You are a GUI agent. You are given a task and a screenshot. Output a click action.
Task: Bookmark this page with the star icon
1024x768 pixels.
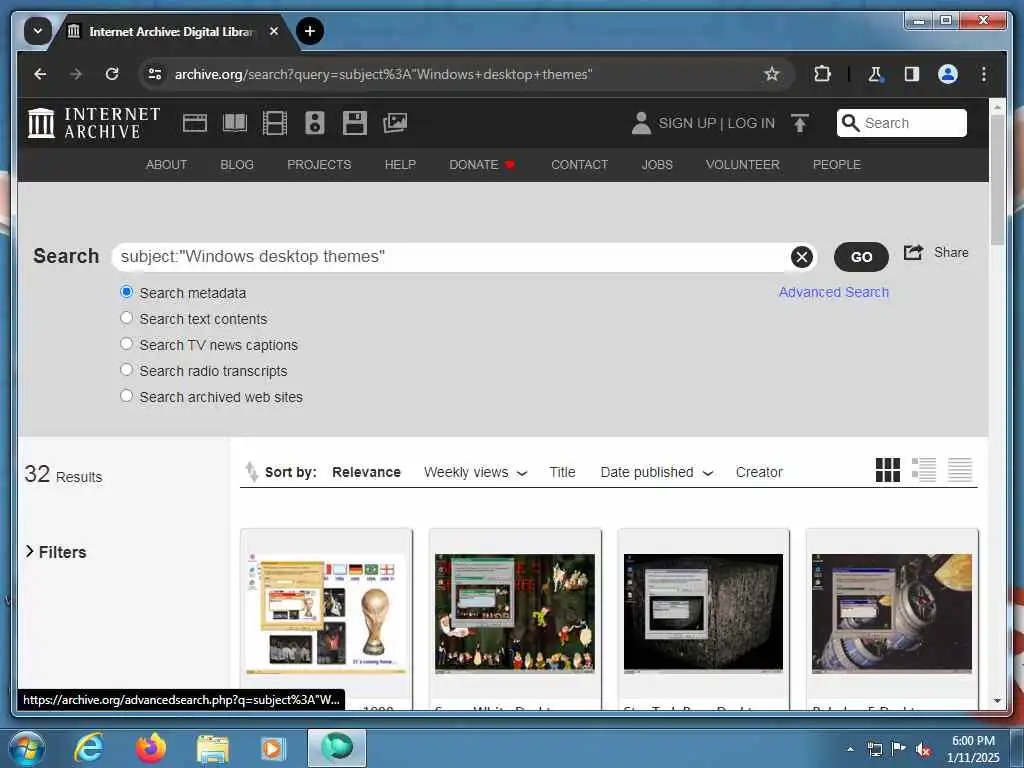[771, 74]
